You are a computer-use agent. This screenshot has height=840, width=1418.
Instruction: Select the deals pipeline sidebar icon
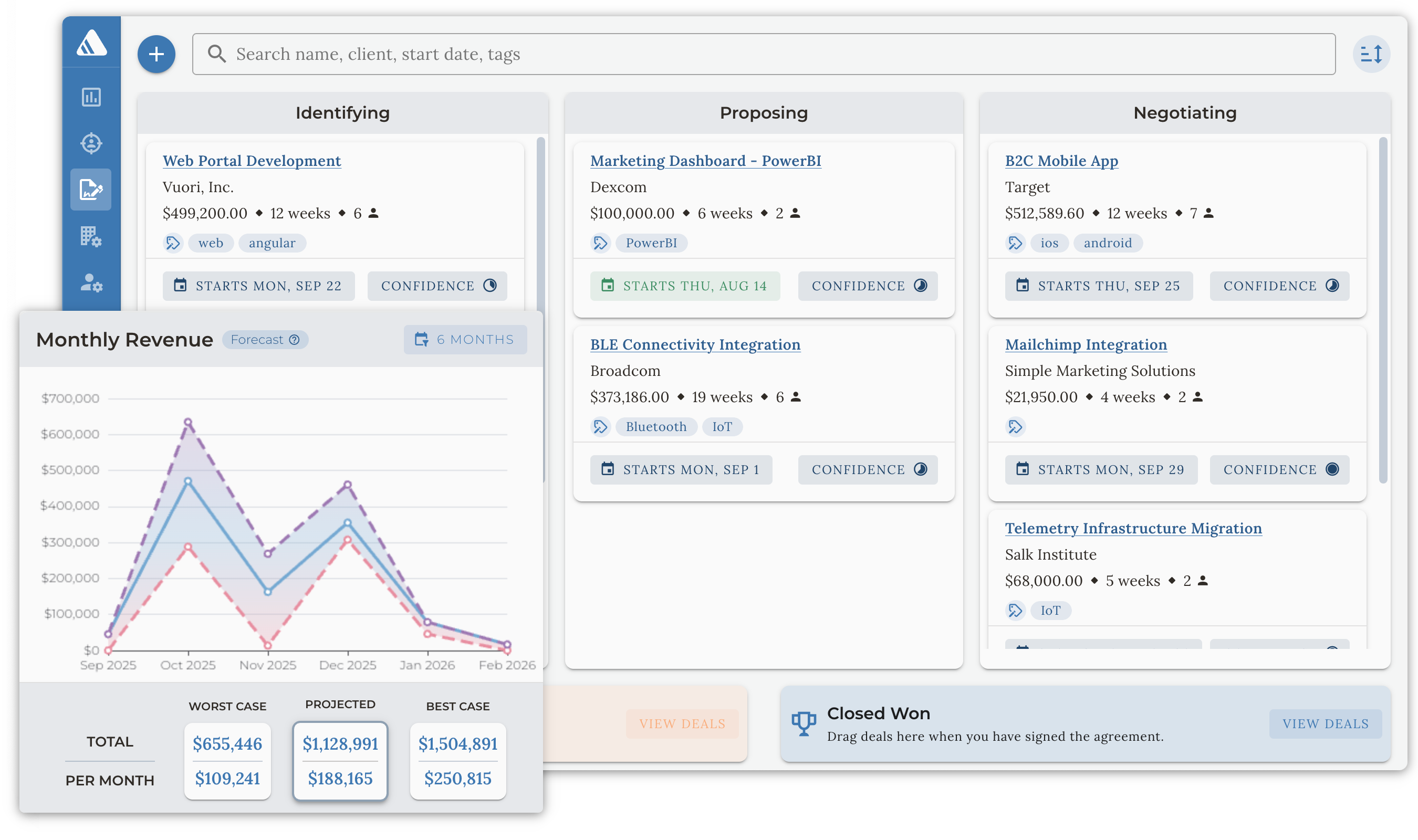(91, 190)
